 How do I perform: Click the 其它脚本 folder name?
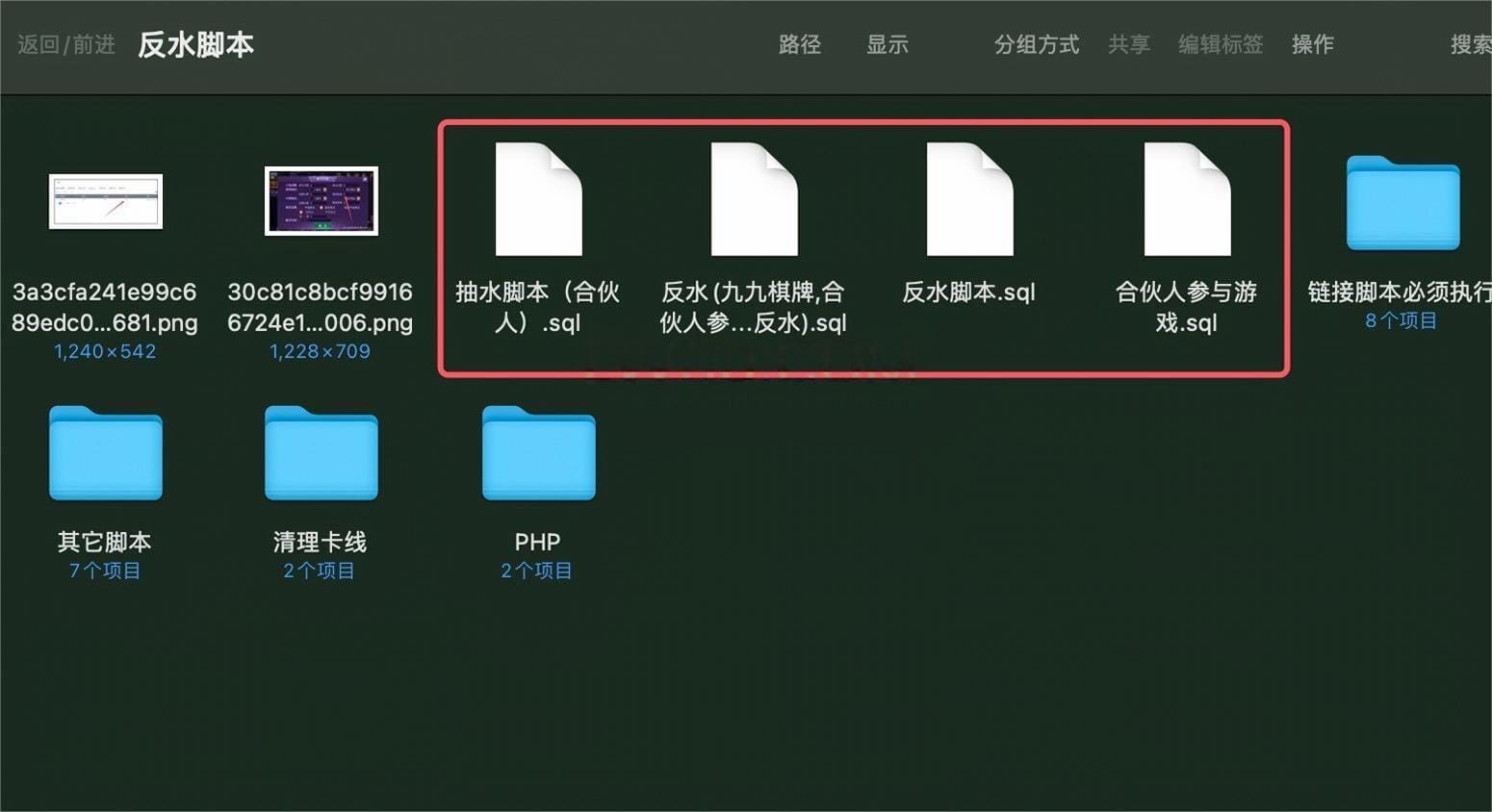pyautogui.click(x=104, y=542)
